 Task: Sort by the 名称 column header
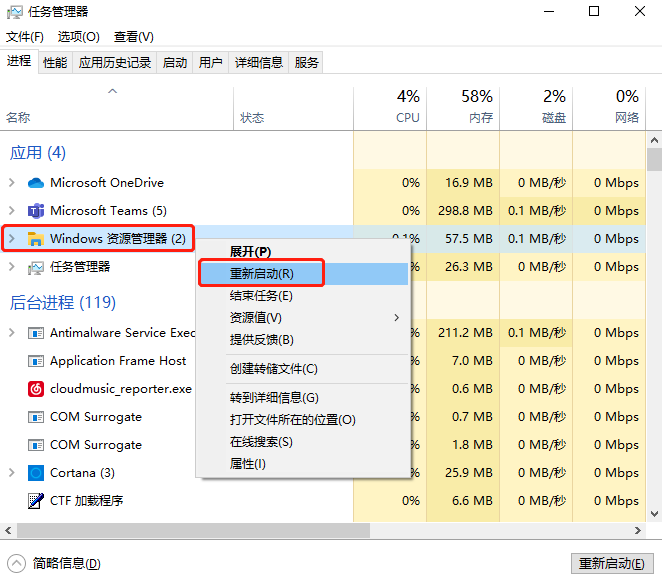(117, 107)
